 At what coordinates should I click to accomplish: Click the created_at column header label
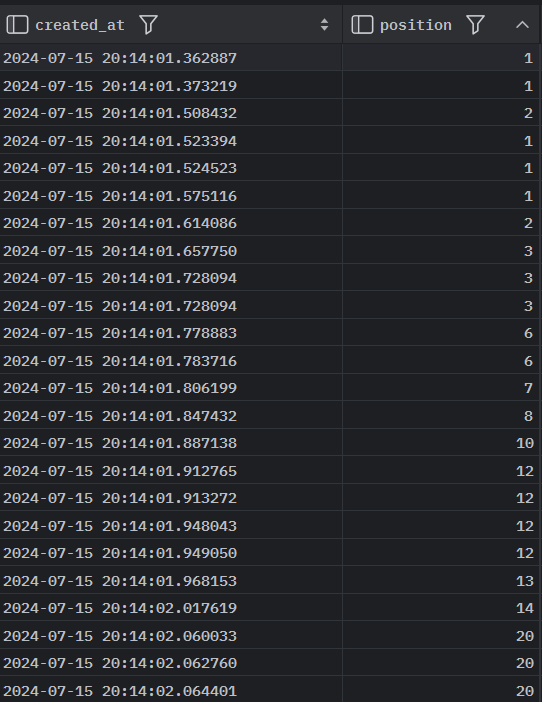[x=80, y=25]
